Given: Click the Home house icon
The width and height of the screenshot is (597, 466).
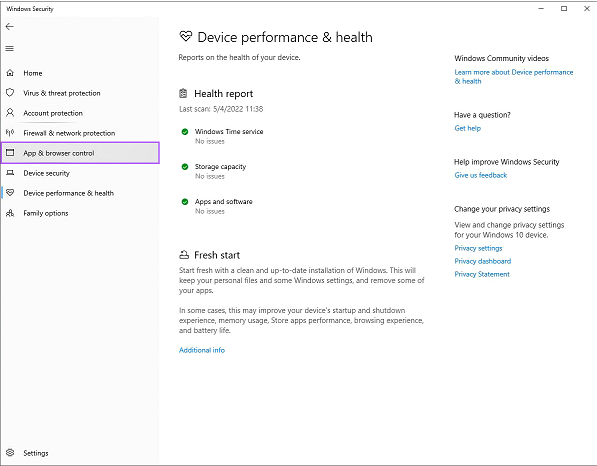Looking at the screenshot, I should pyautogui.click(x=10, y=73).
